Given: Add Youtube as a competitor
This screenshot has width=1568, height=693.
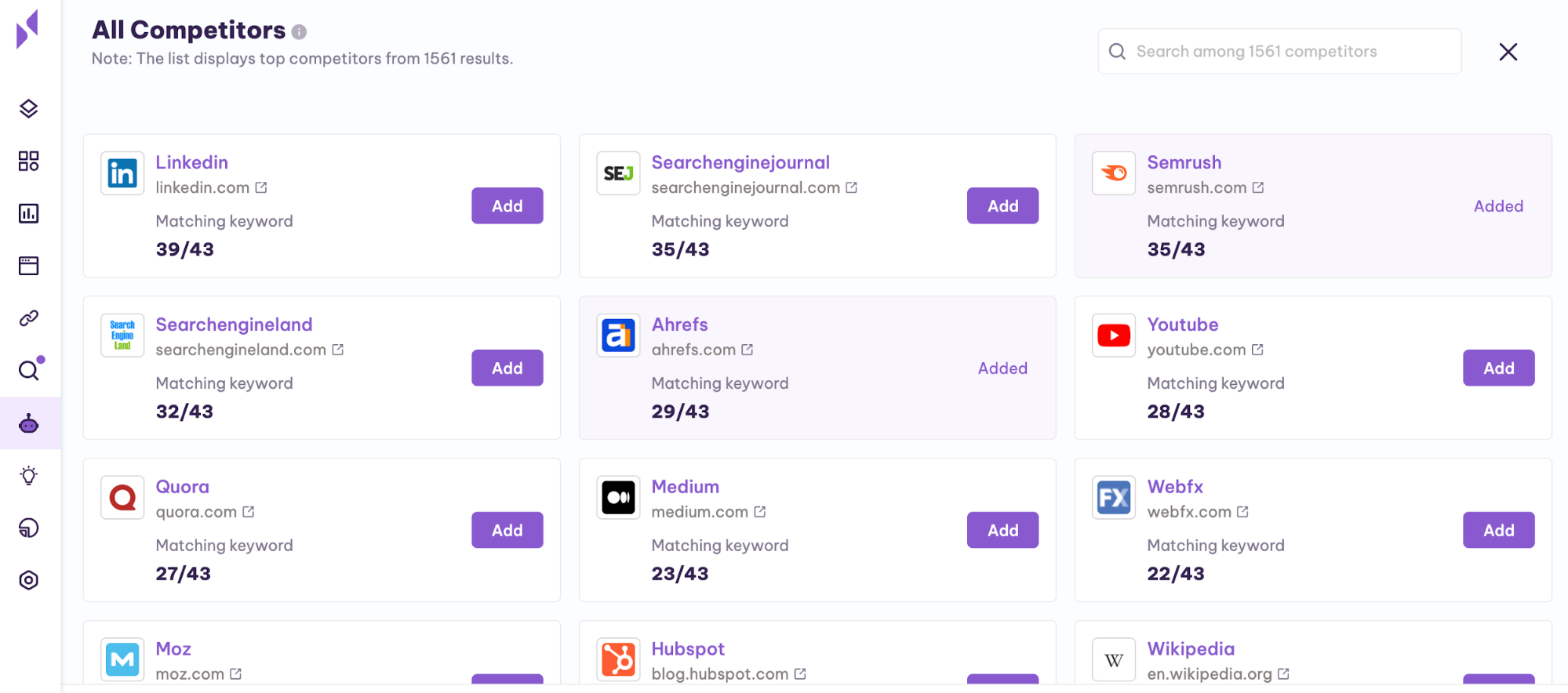Looking at the screenshot, I should click(x=1499, y=368).
